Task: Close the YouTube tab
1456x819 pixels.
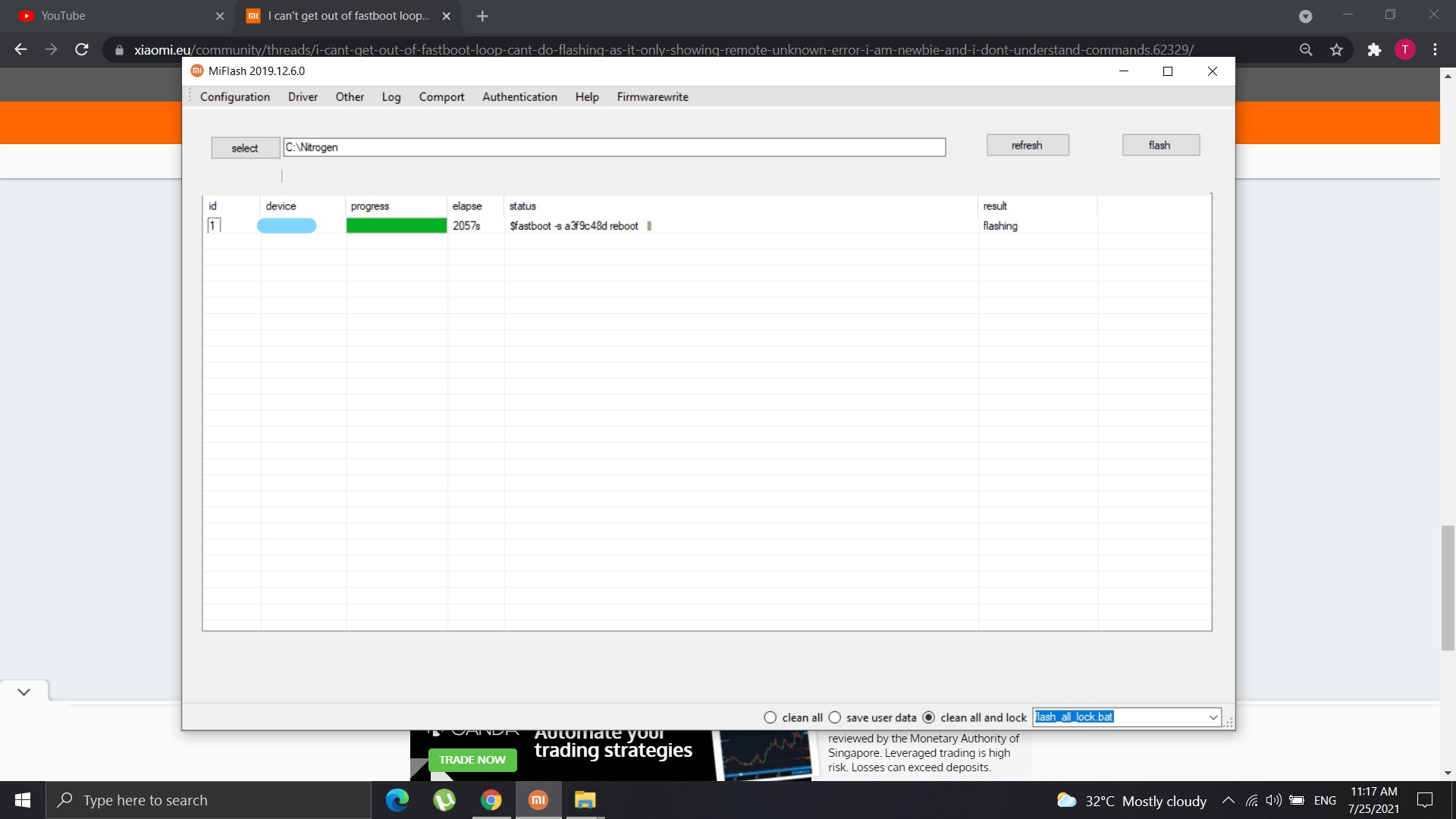Action: point(220,16)
